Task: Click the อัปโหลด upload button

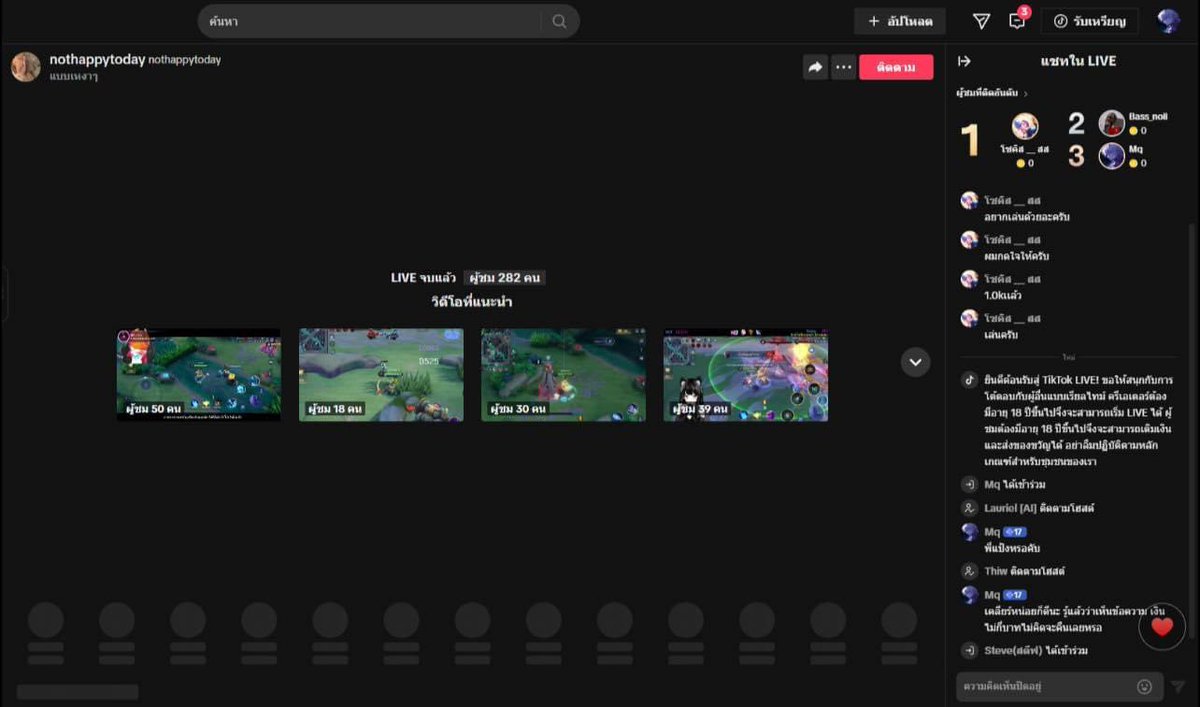Action: 900,21
